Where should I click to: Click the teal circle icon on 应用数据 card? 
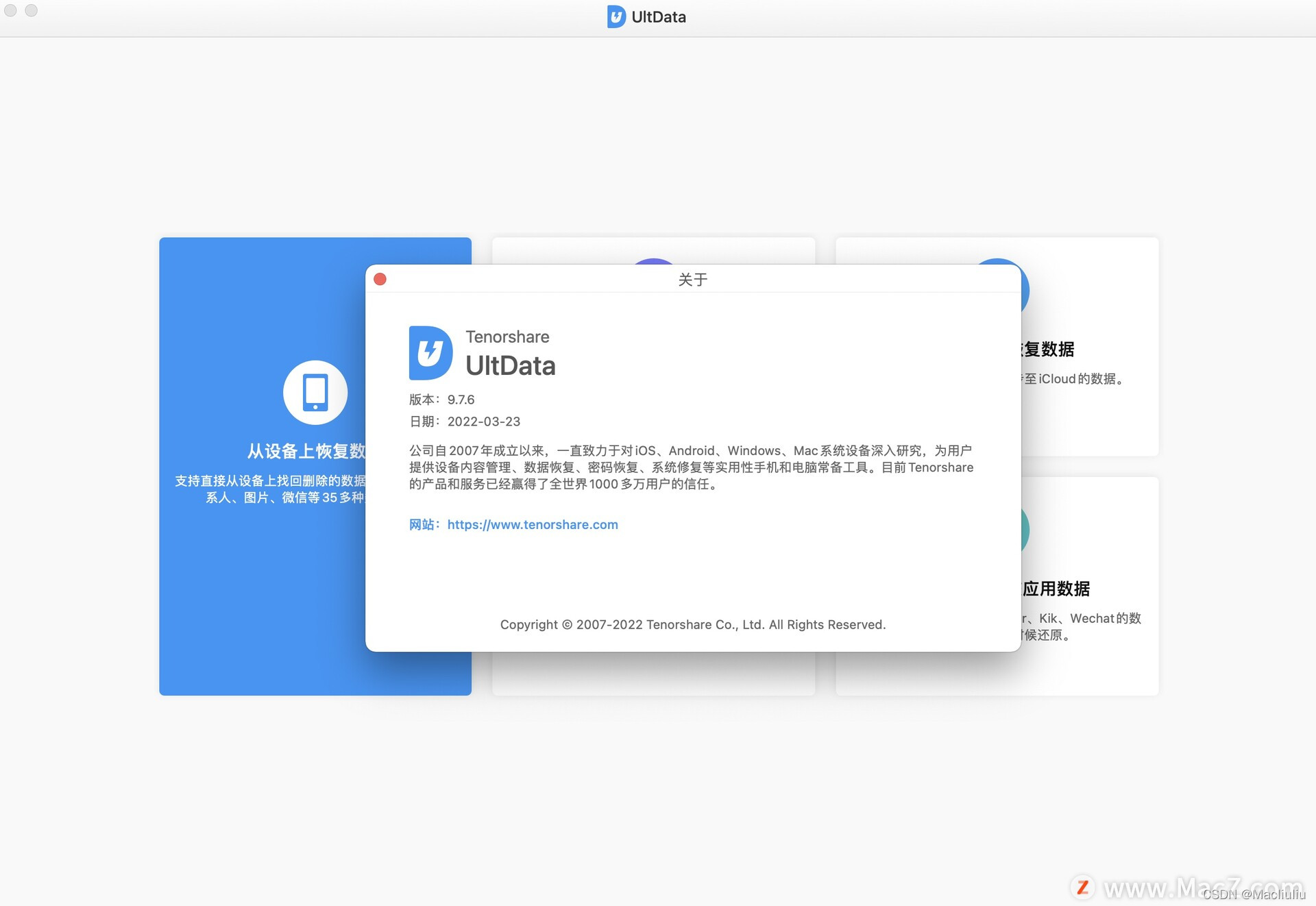tap(1025, 530)
